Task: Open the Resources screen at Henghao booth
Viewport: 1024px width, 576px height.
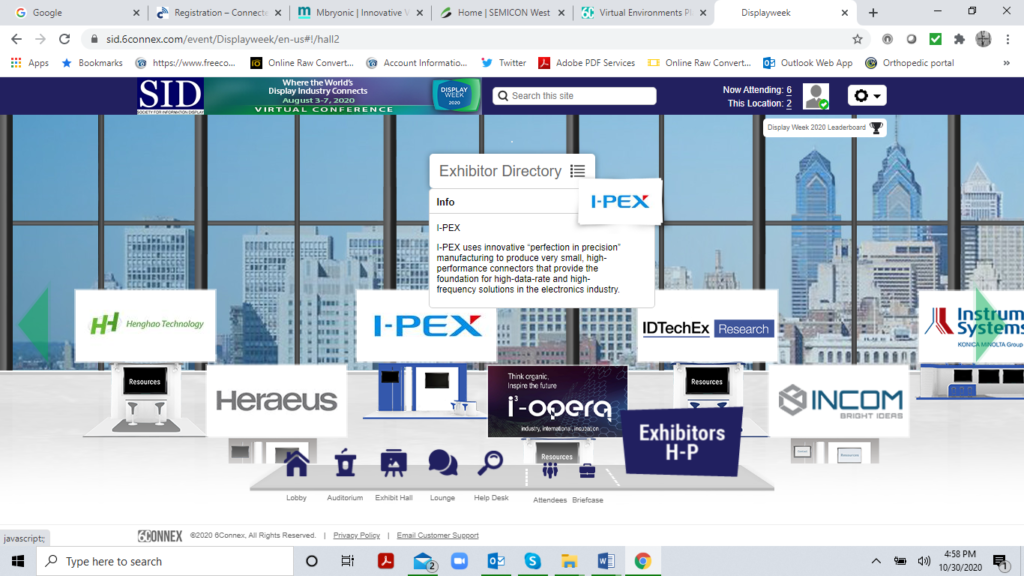Action: click(x=144, y=381)
